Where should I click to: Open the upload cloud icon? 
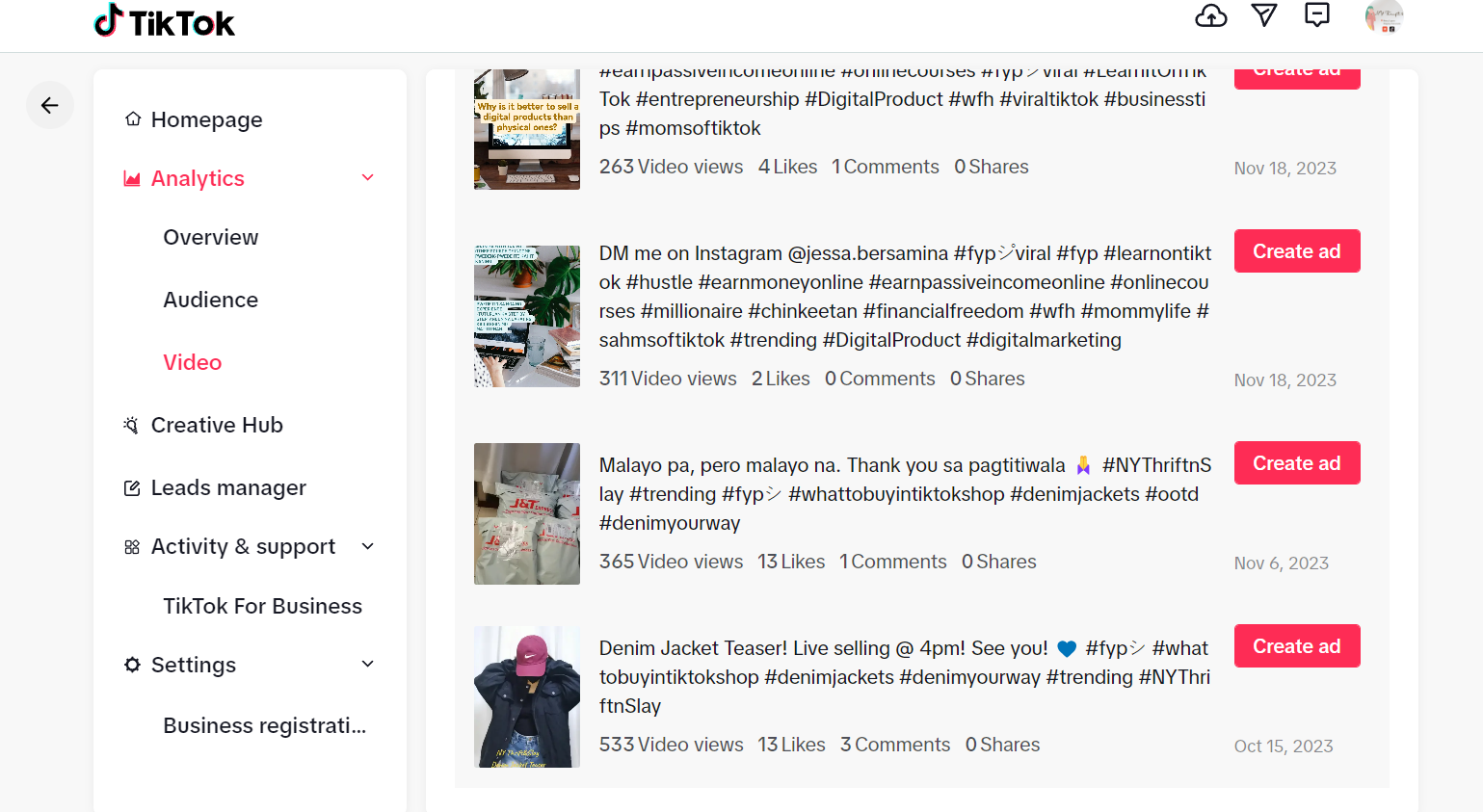click(1211, 16)
